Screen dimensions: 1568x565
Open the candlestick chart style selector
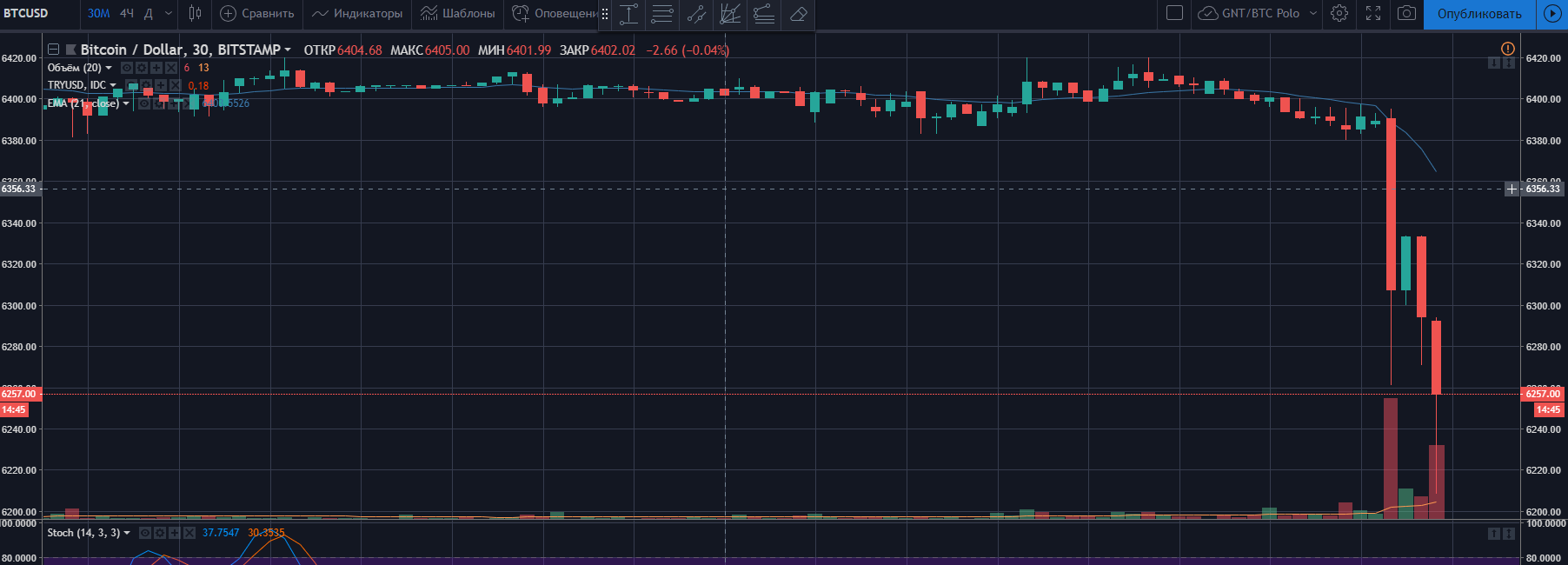coord(195,13)
